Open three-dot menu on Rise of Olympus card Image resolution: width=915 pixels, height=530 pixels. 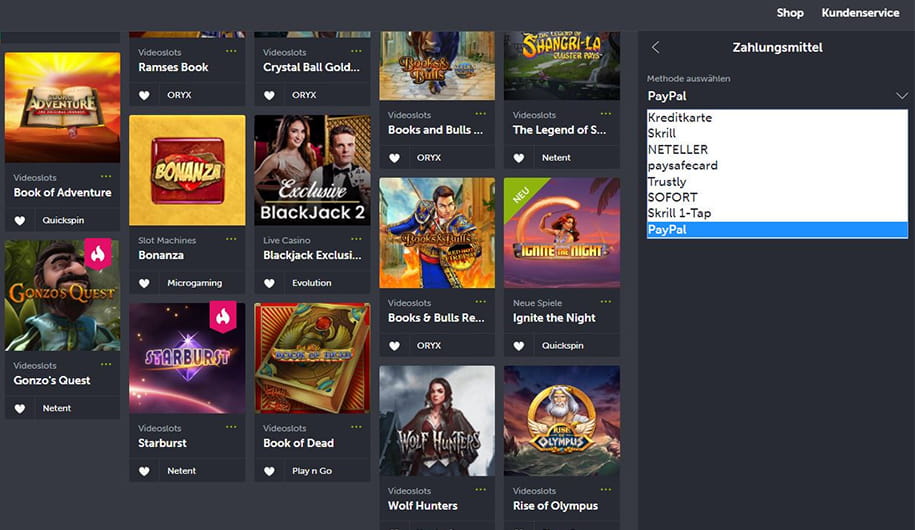606,490
